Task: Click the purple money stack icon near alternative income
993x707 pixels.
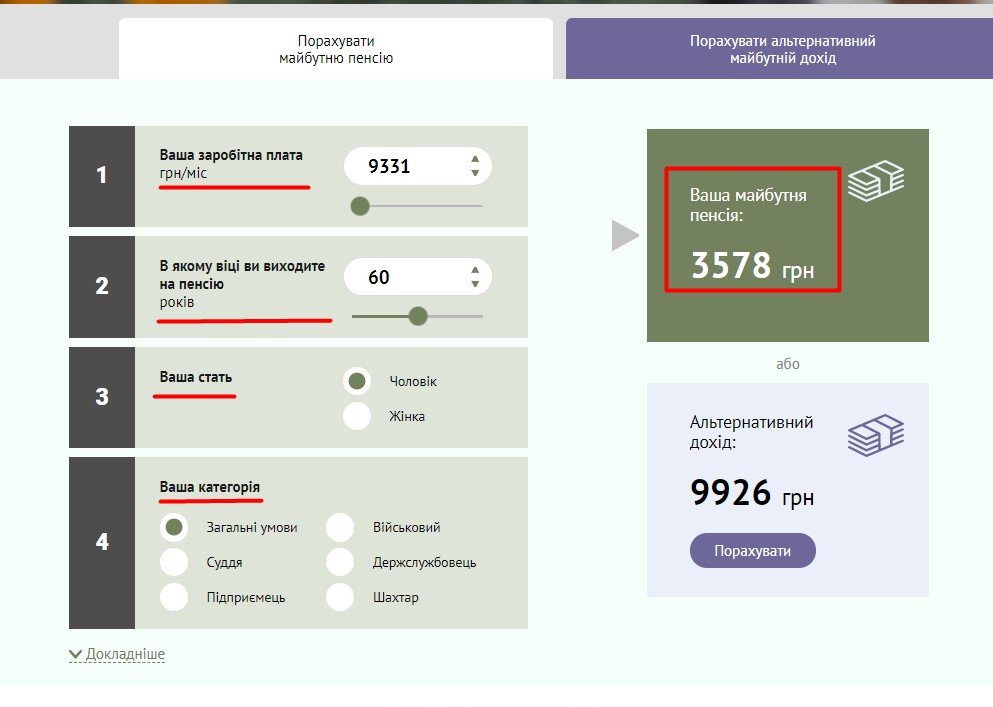Action: tap(876, 435)
